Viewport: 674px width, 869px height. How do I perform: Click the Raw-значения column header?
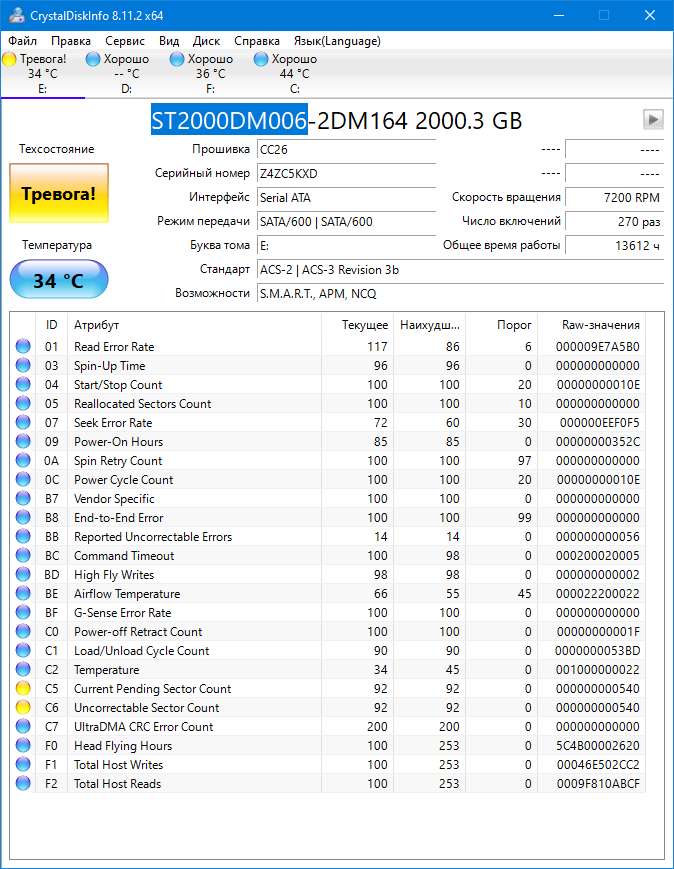click(591, 325)
